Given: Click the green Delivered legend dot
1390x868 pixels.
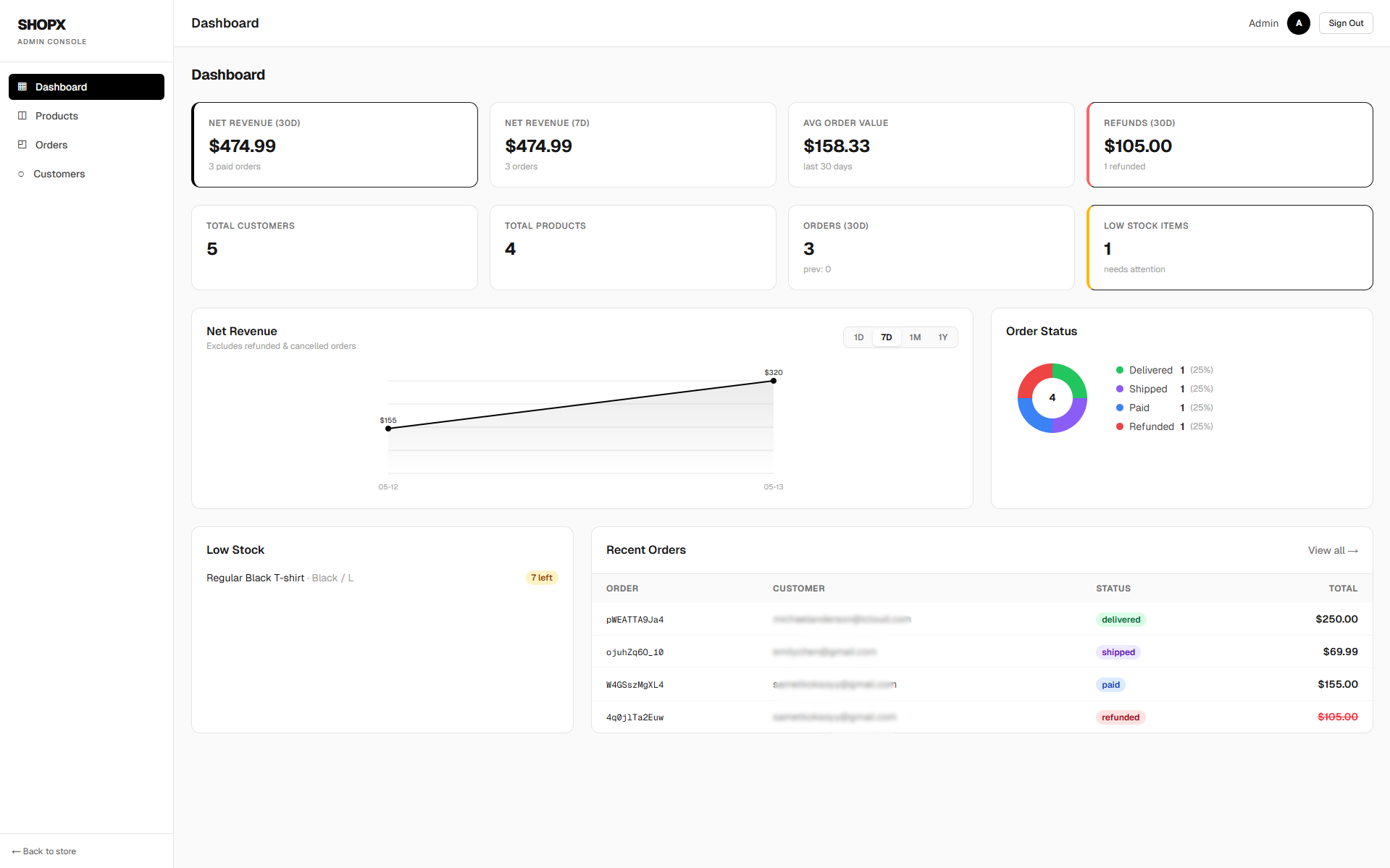Looking at the screenshot, I should [1120, 370].
